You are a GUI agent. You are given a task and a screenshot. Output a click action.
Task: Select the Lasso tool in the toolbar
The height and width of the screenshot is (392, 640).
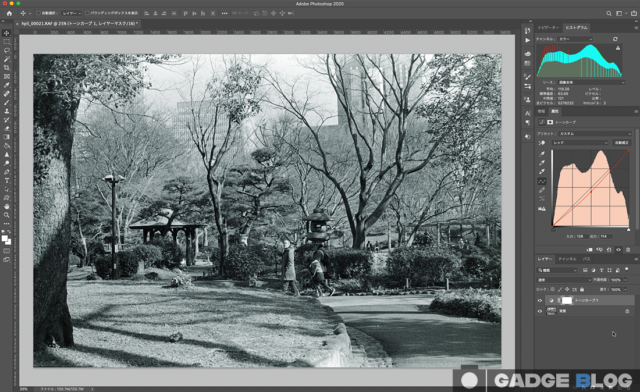[x=7, y=50]
